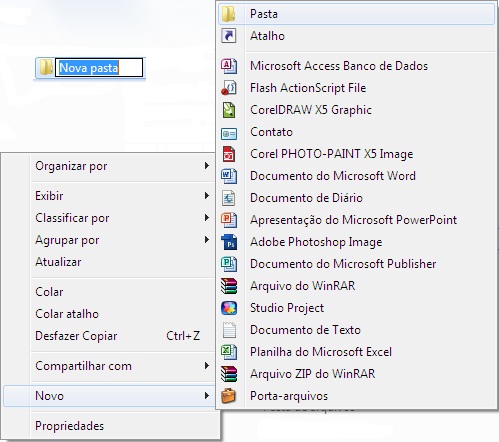Click the Pasta folder icon in submenu
This screenshot has width=499, height=442.
pyautogui.click(x=229, y=14)
